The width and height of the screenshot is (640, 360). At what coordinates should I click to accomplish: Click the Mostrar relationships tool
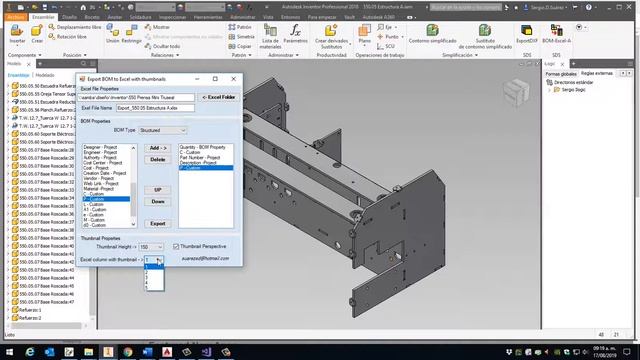157,27
